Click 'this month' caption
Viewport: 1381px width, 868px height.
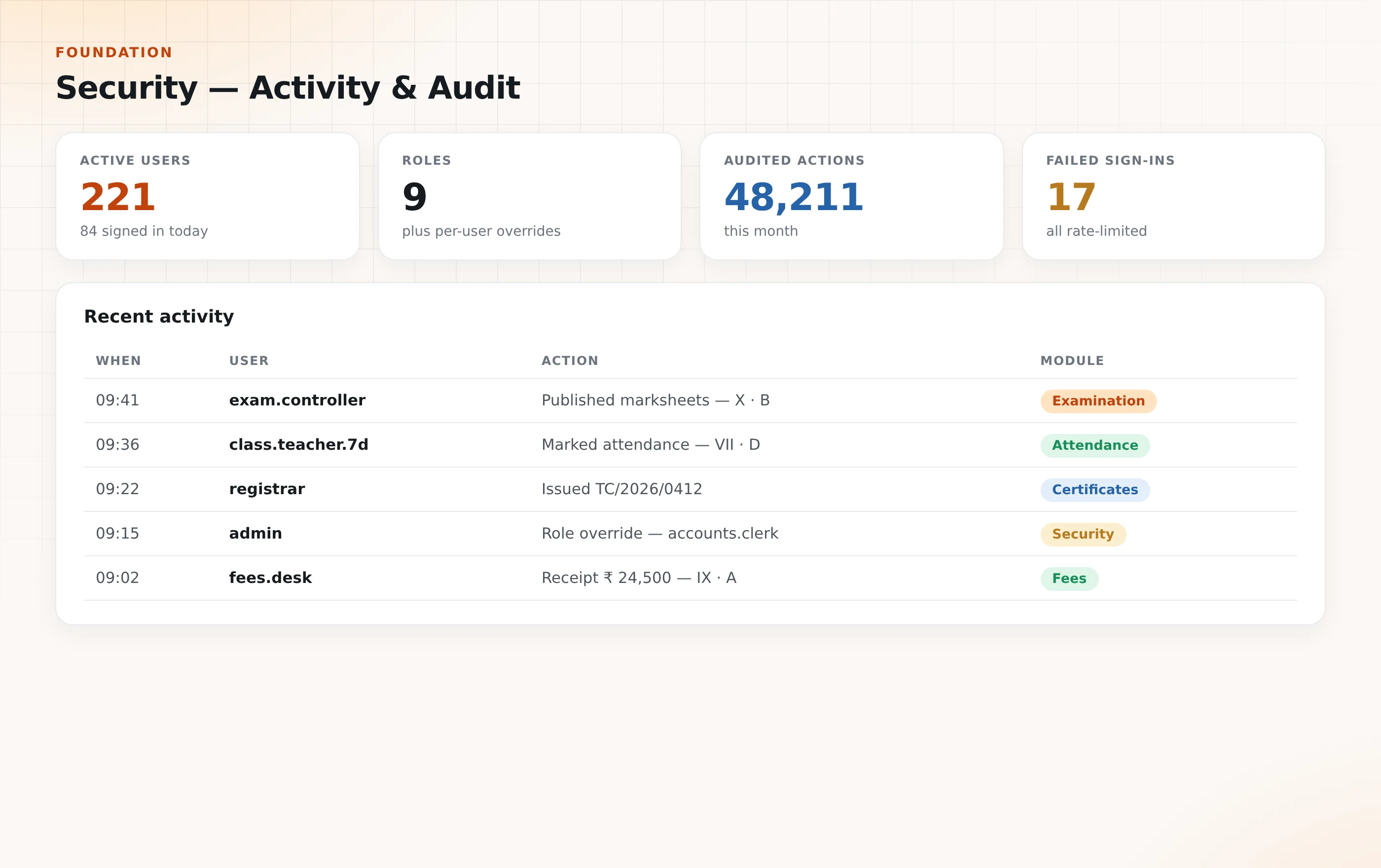pos(761,231)
